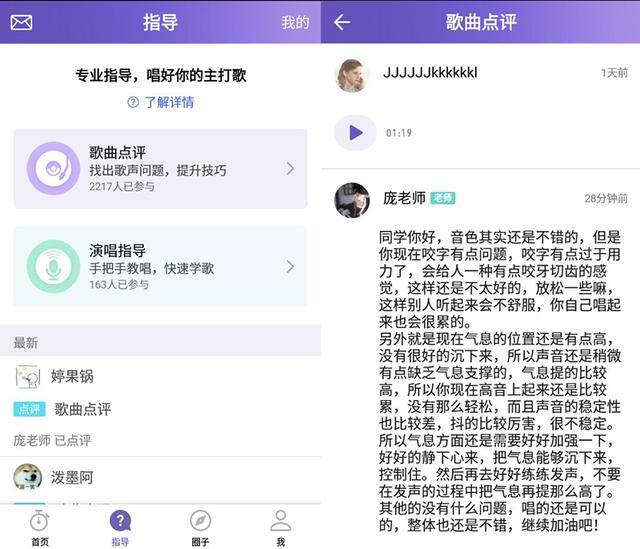Open the 演唱指导 card

[x=160, y=266]
